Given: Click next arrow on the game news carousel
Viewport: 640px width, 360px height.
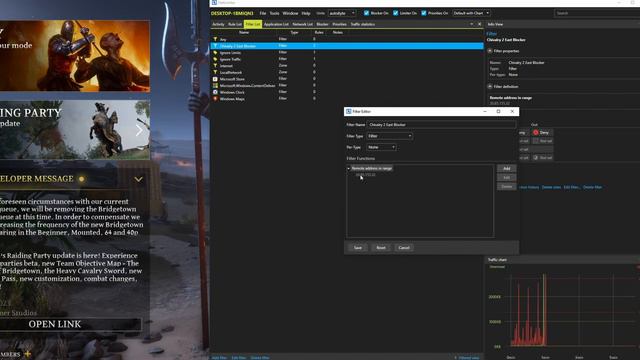Looking at the screenshot, I should tap(139, 130).
